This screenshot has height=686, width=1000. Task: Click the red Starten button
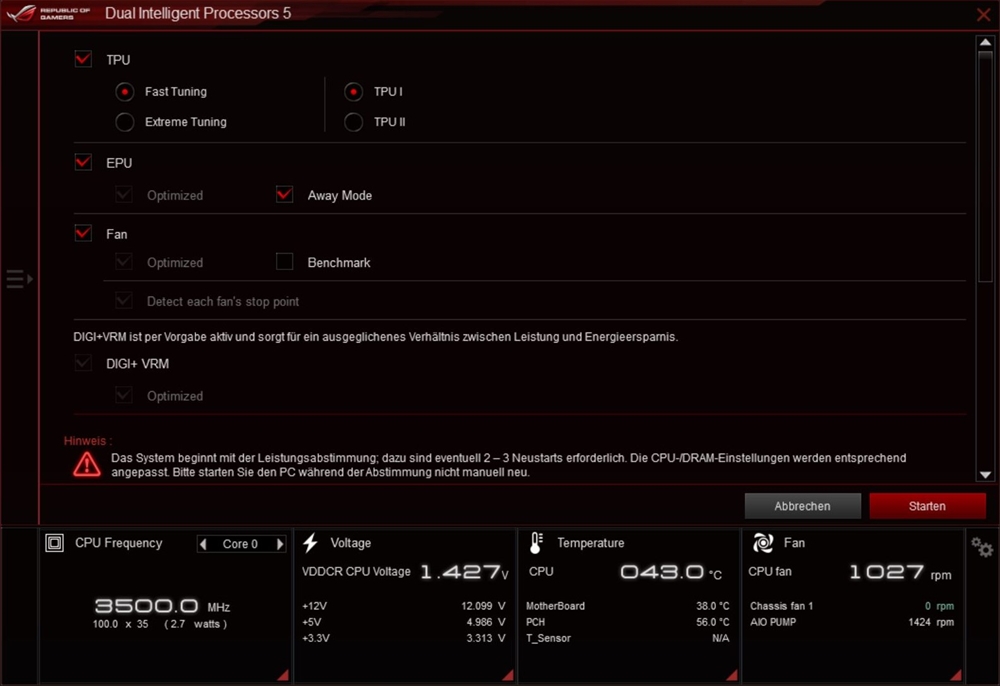(x=927, y=506)
